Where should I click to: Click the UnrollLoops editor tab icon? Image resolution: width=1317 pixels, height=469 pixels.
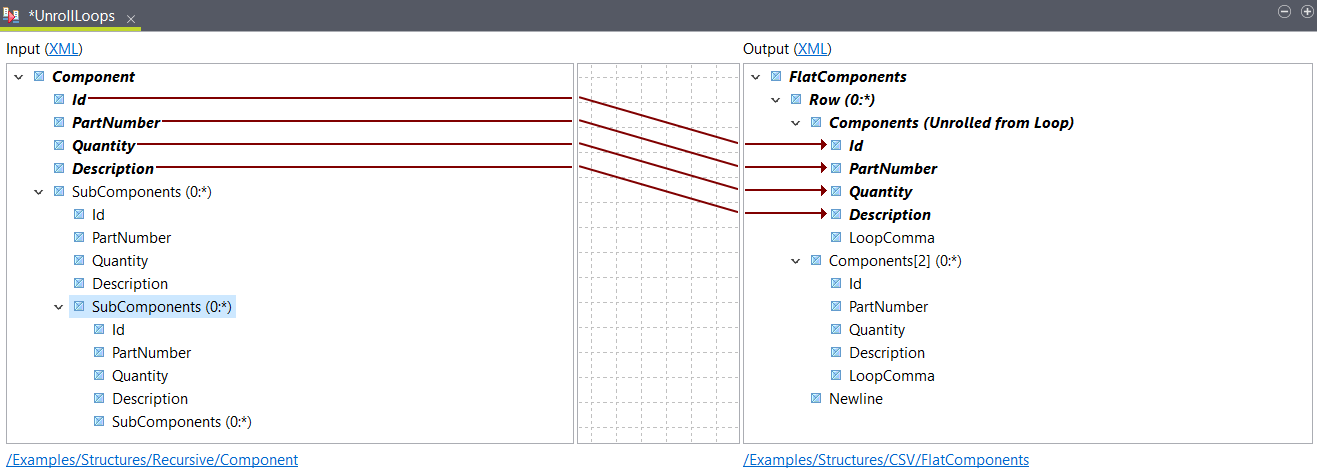[x=12, y=15]
